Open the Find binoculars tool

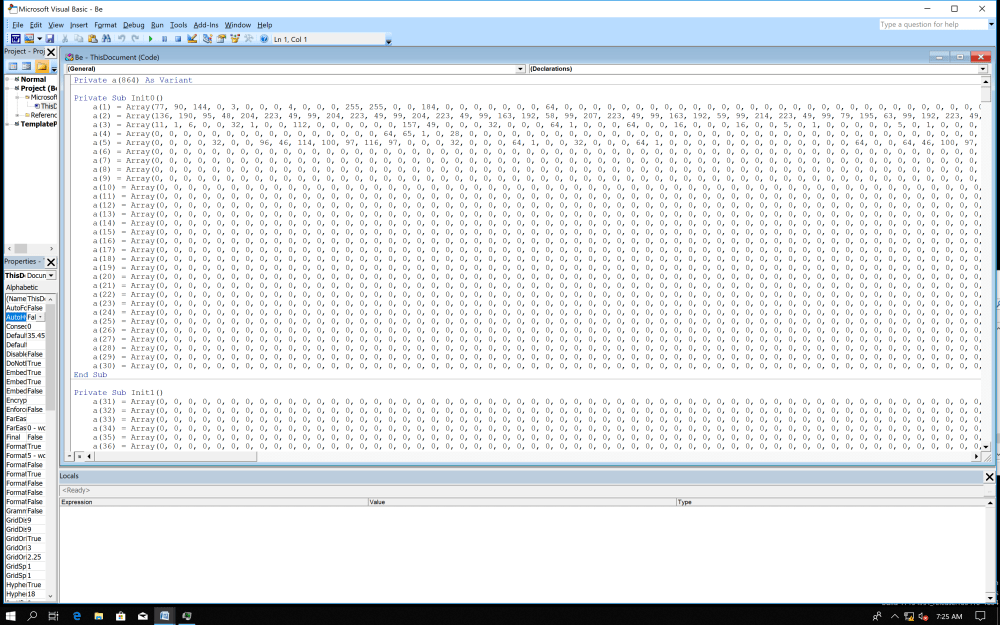(105, 39)
